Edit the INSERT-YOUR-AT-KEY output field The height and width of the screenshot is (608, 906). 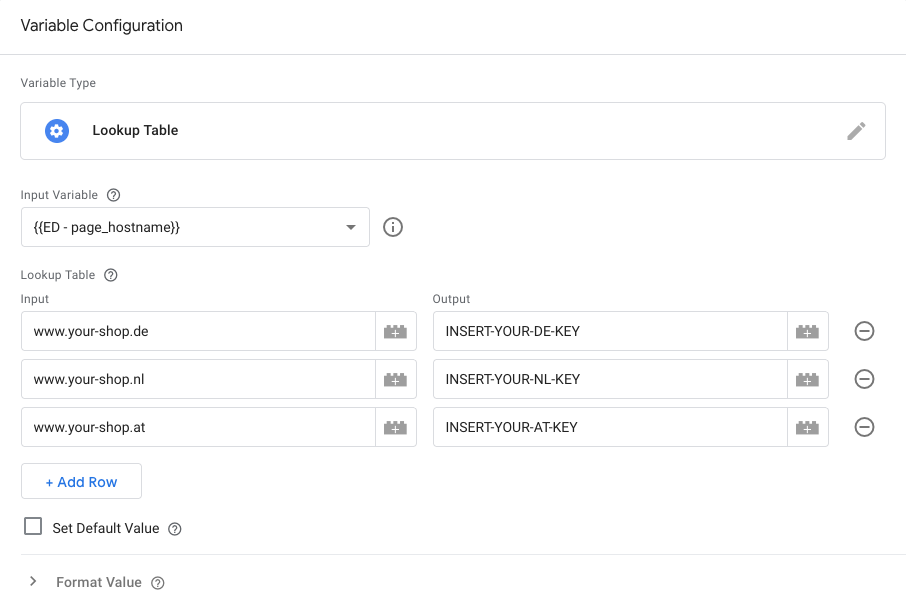pos(610,427)
